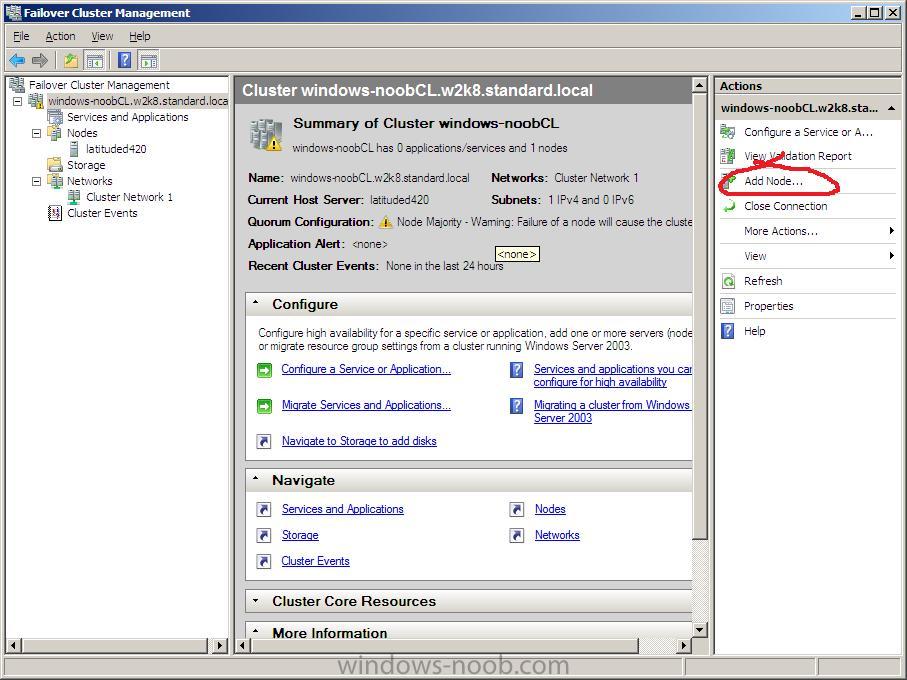Collapse the windows-noobCL actions group
Screen dimensions: 907x680
pyautogui.click(x=891, y=108)
